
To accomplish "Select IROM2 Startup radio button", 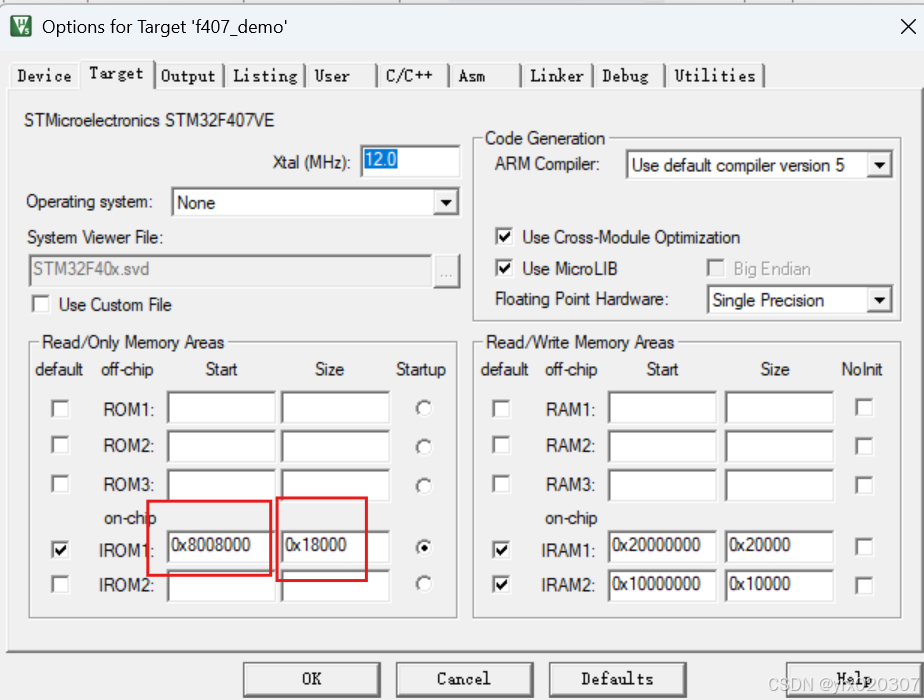I will pos(423,583).
